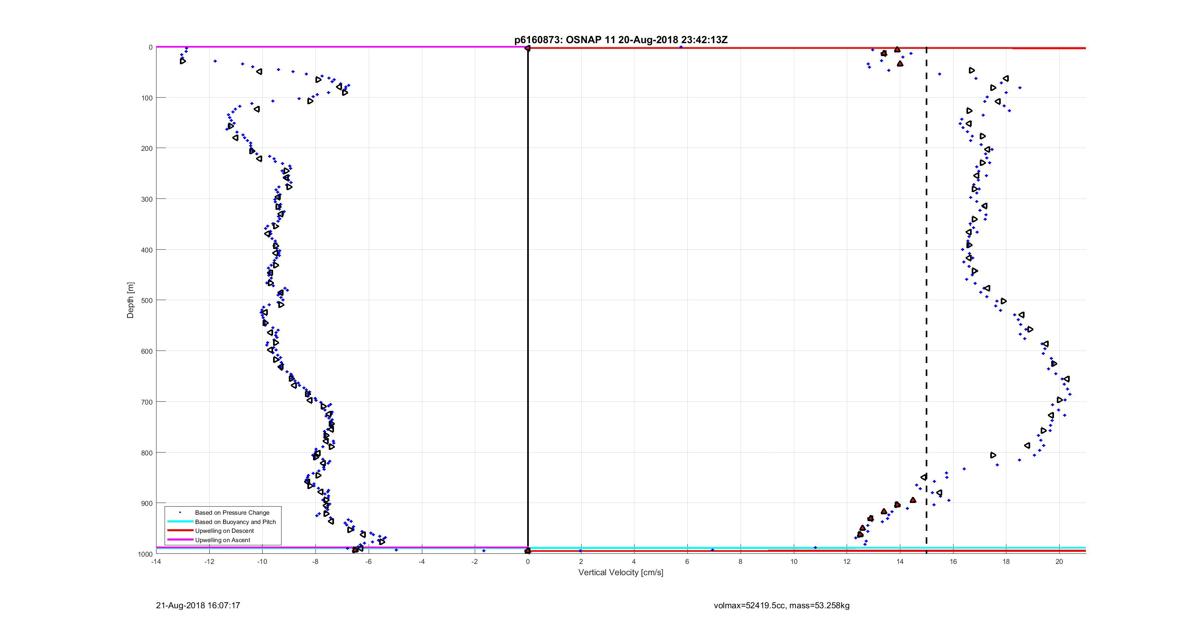Screen dimensions: 1200x622
Task: Click the x-axis tick label '-2'
Action: (474, 561)
